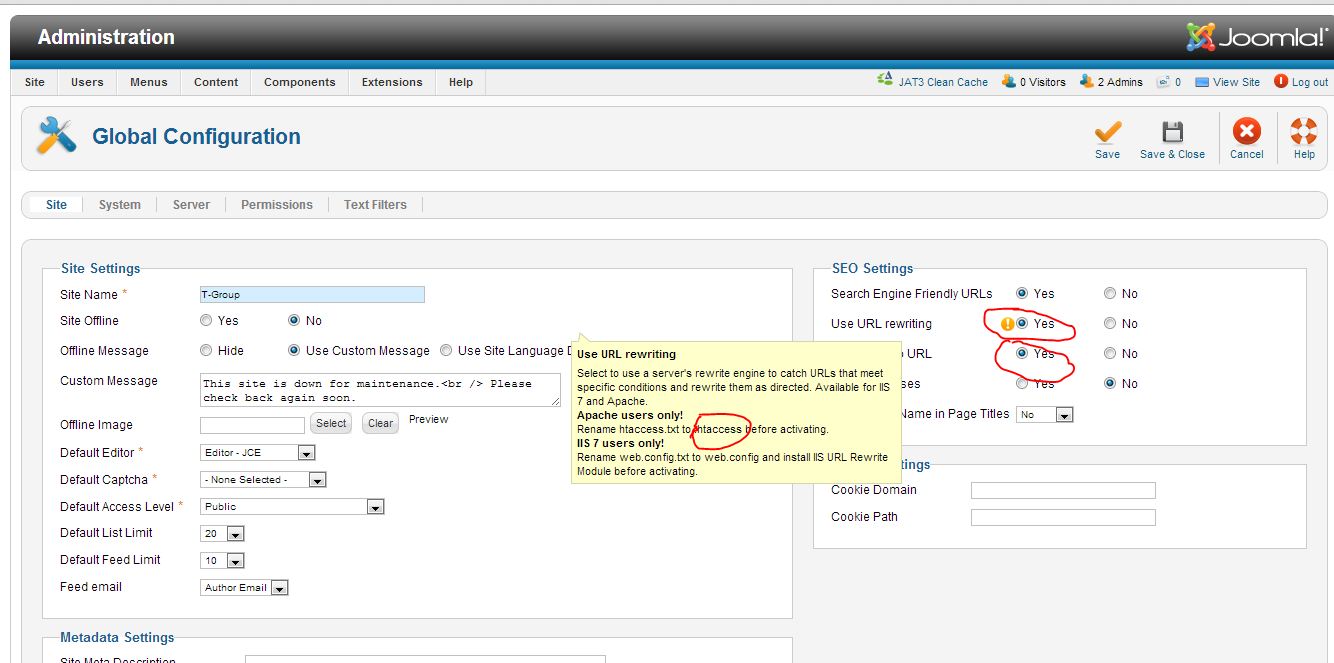The image size is (1334, 663).
Task: Switch to the Permissions tab
Action: click(x=277, y=205)
